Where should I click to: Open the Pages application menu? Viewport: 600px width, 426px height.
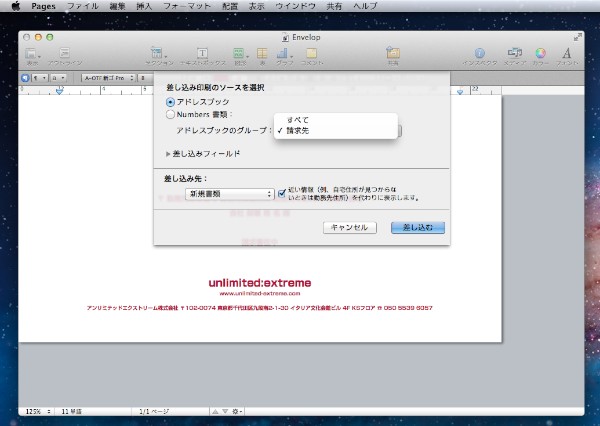tap(43, 6)
